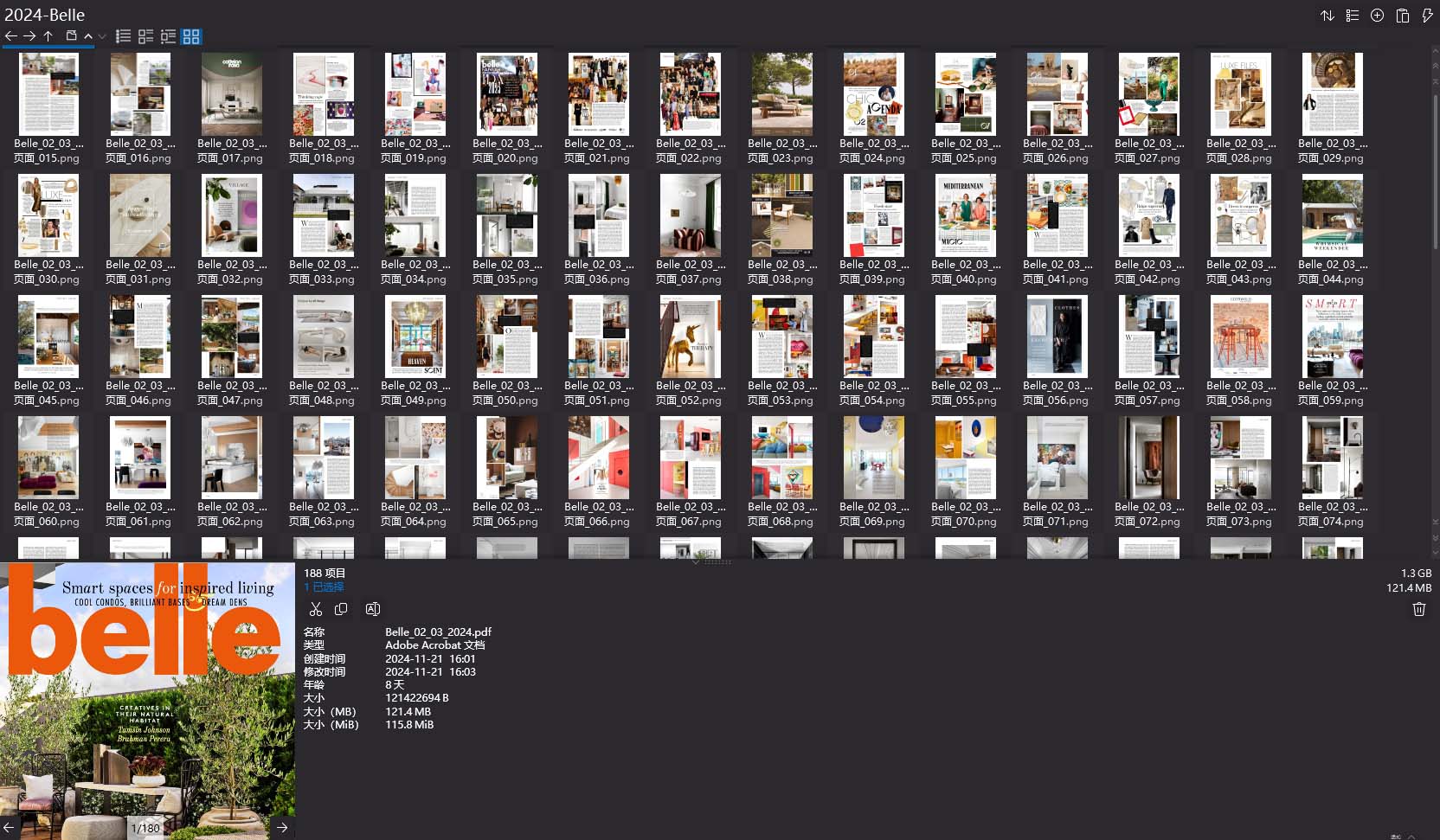Open the sort order options
This screenshot has height=840, width=1440.
[1327, 16]
